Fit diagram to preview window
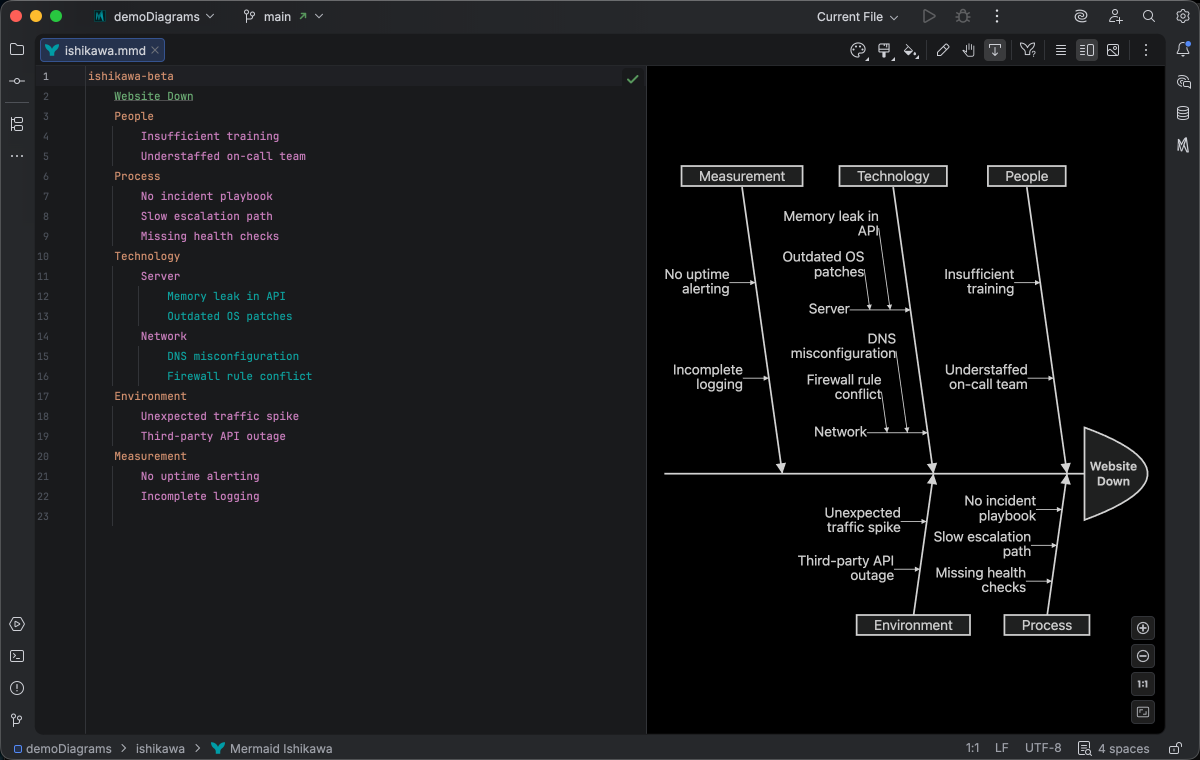Screen dimensions: 1200x760 [x=1143, y=712]
